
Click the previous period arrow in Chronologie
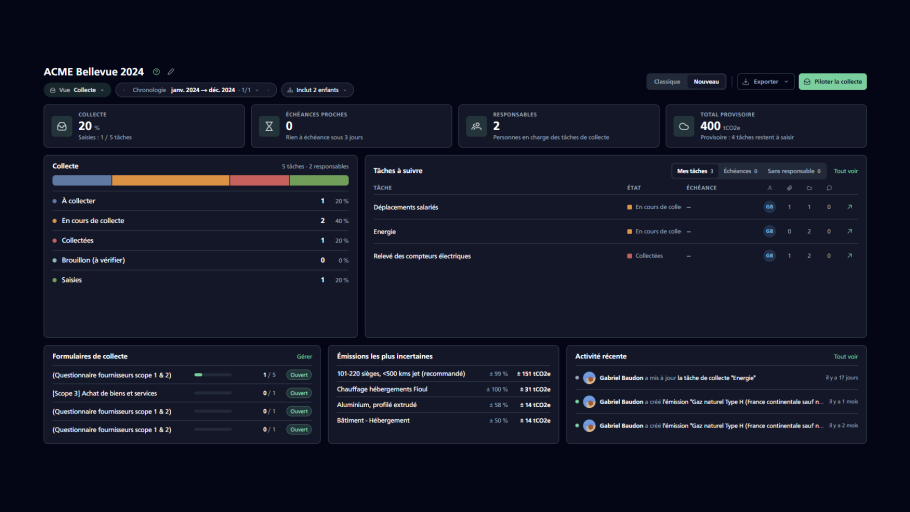coord(124,91)
